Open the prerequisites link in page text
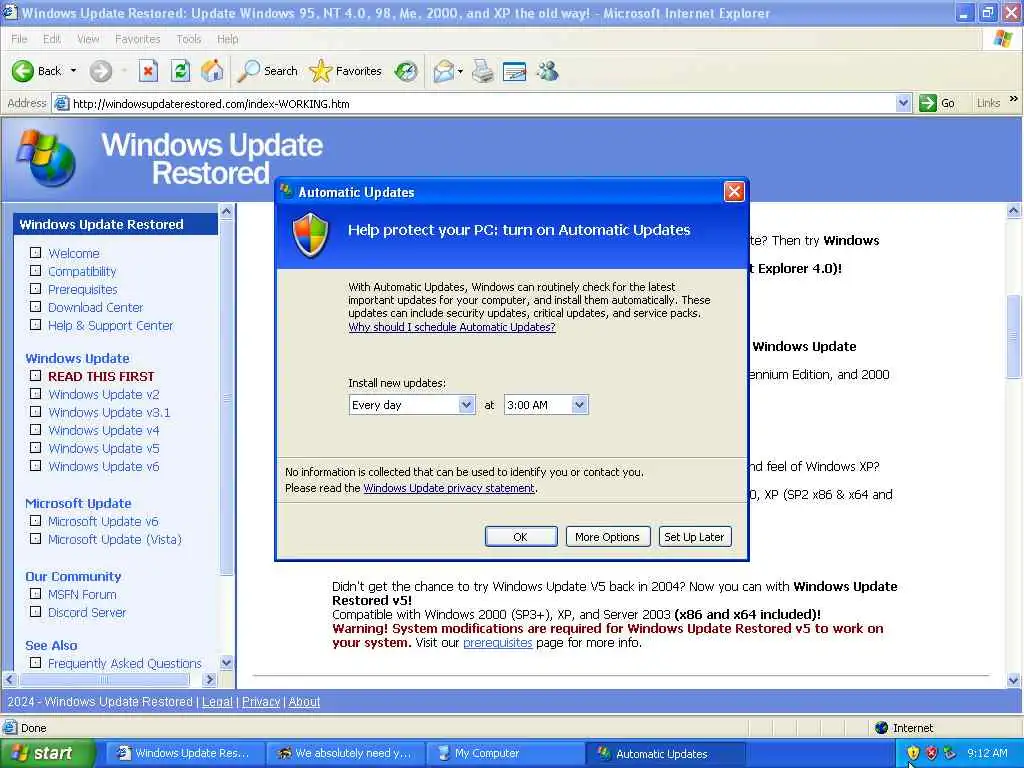1024x768 pixels. (498, 643)
